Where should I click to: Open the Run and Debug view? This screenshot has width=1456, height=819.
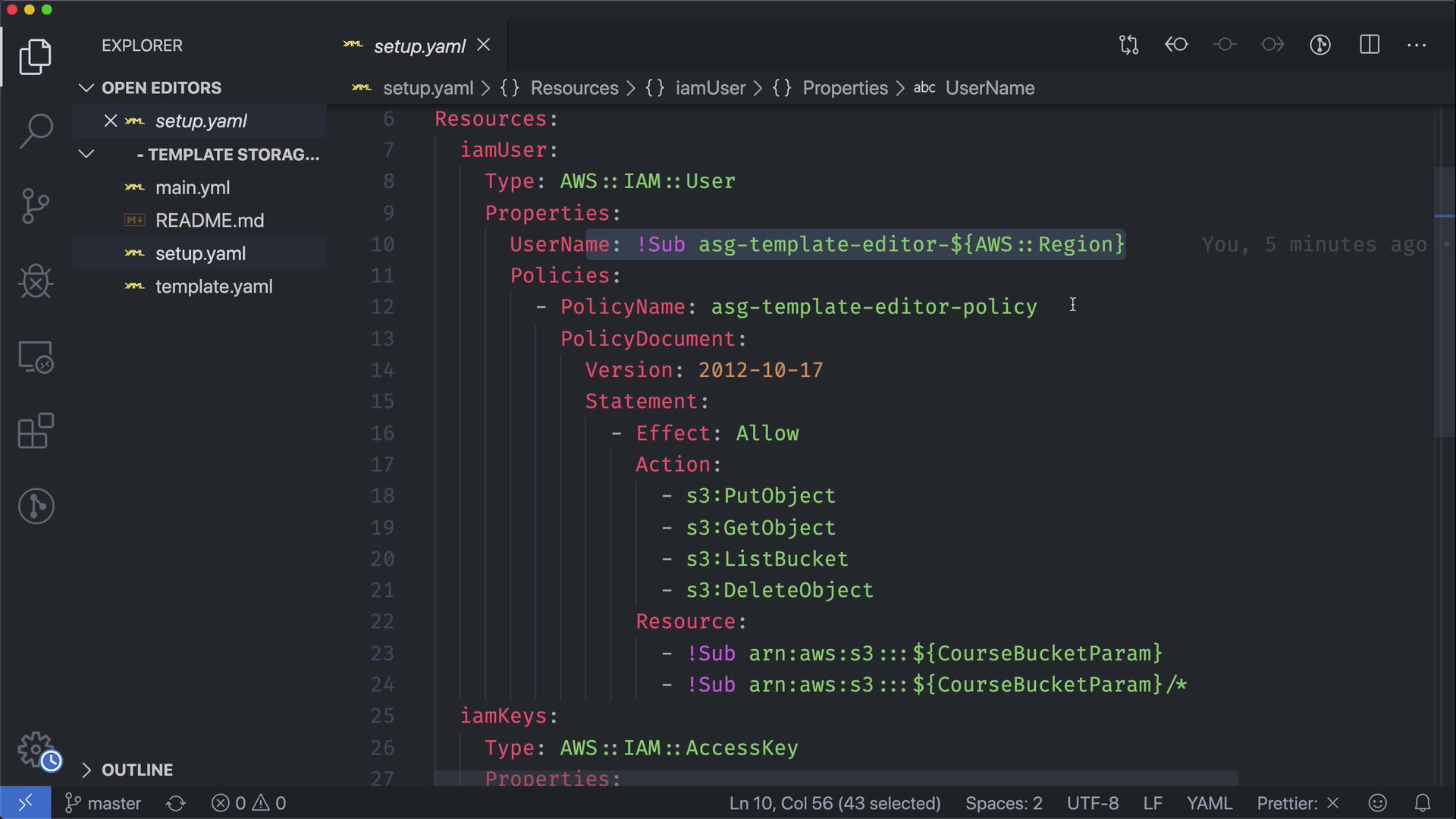36,281
